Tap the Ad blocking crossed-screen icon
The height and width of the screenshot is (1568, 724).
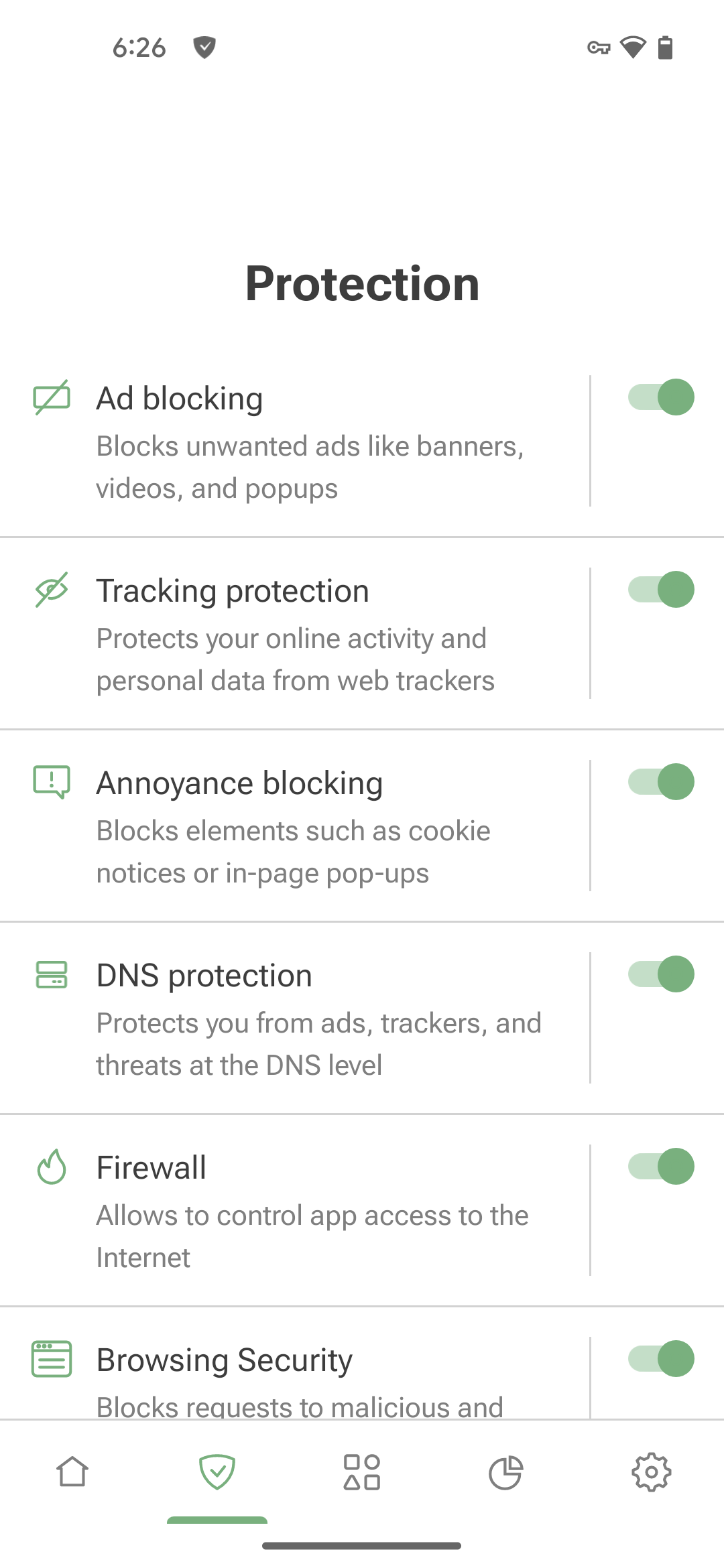tap(52, 397)
